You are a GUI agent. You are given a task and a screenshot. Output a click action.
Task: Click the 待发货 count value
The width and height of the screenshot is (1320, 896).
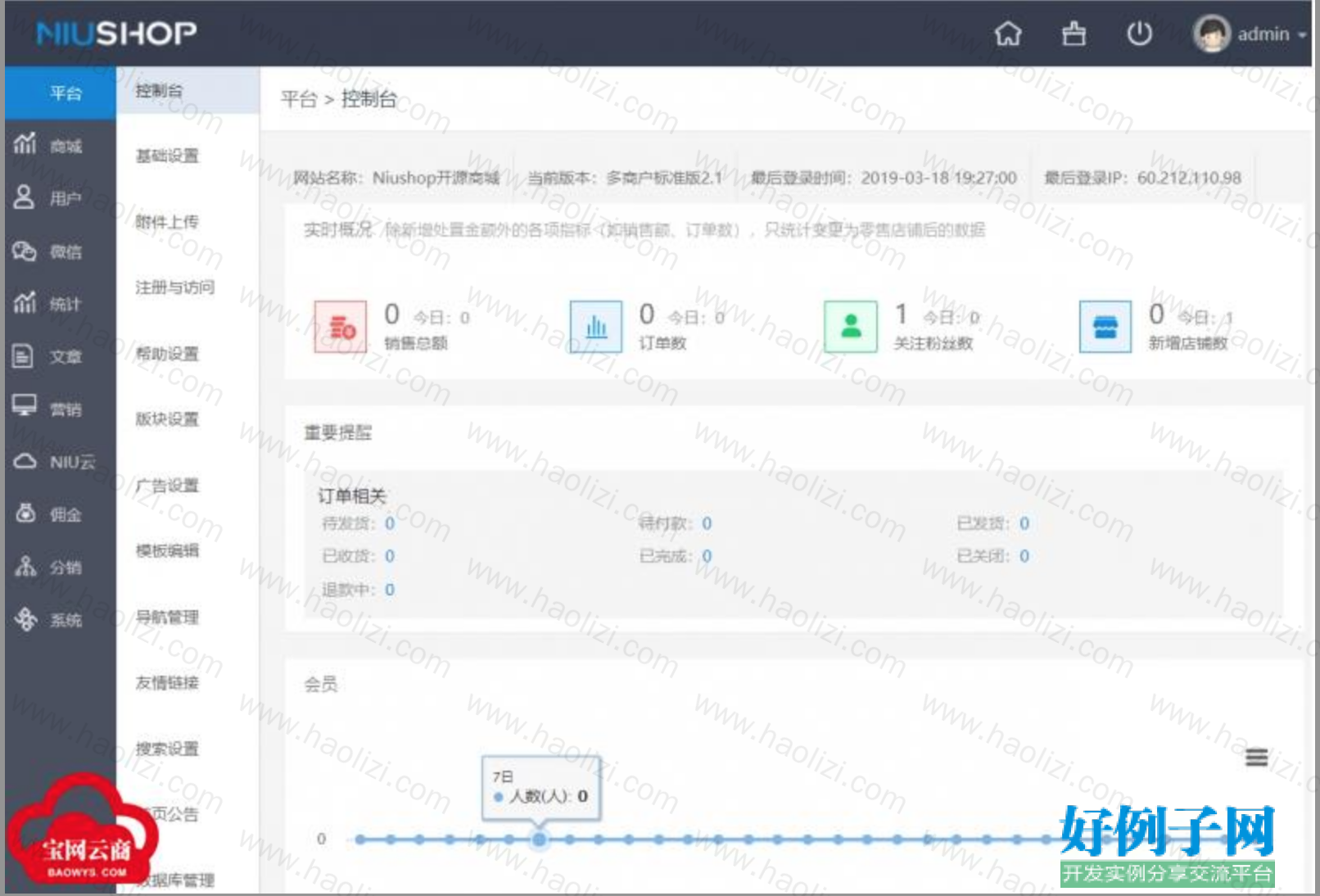[390, 523]
